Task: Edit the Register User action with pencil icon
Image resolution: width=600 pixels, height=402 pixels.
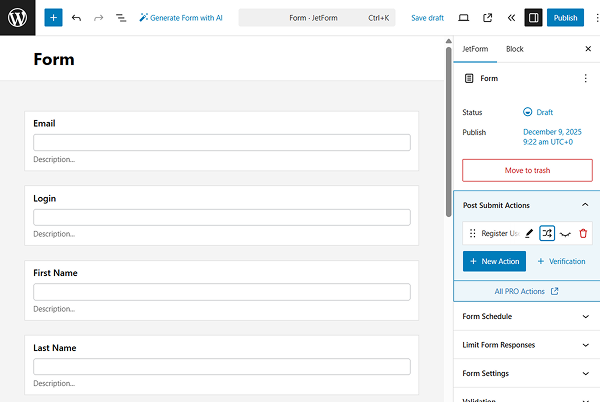Action: tap(529, 233)
